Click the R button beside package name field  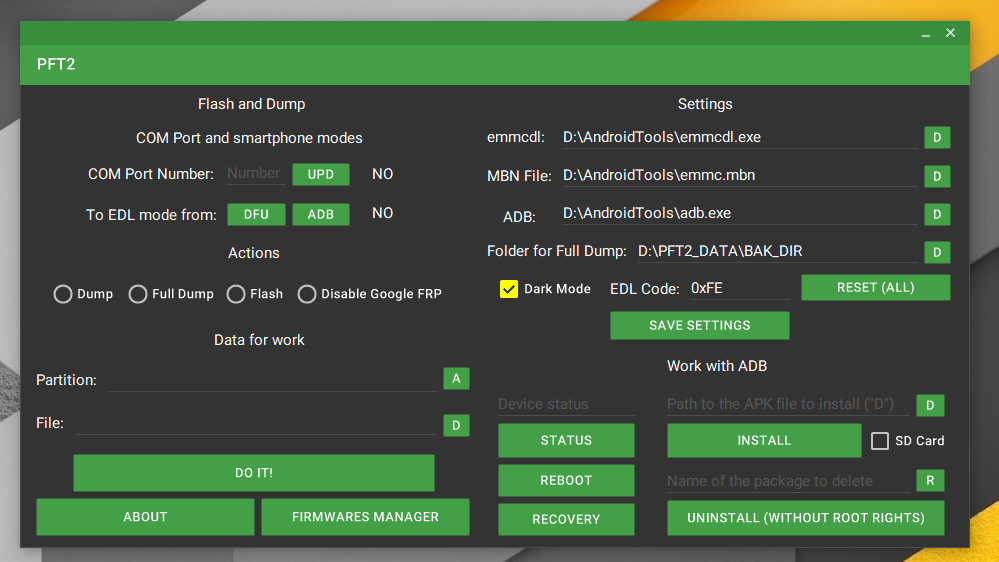coord(930,481)
